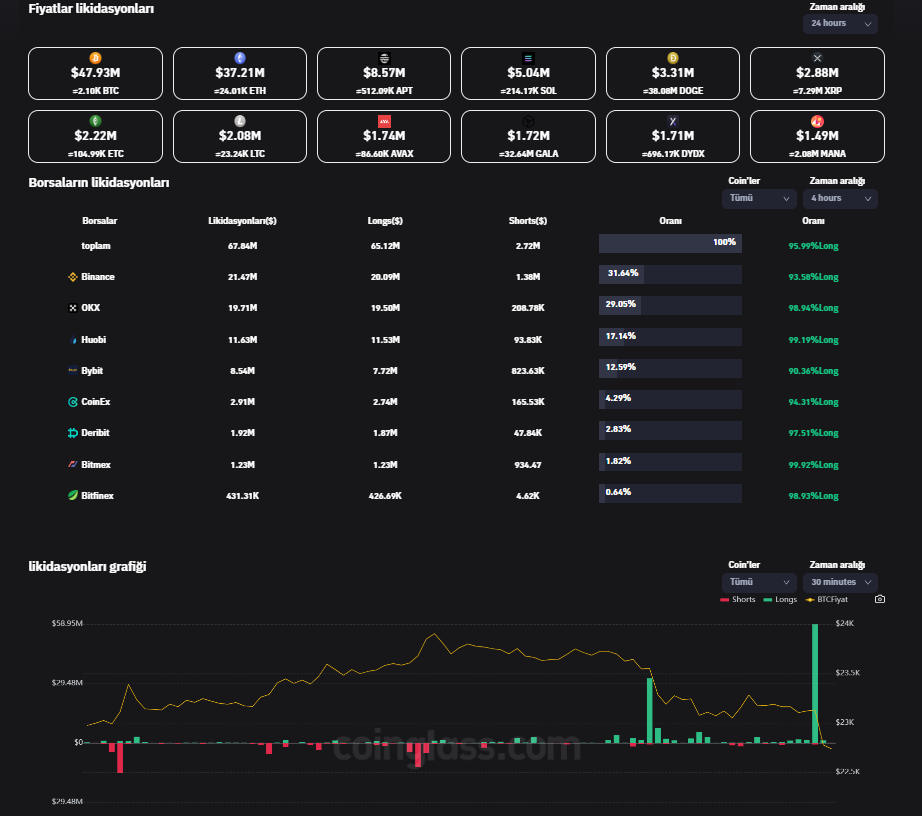The image size is (922, 816).
Task: Open the Tümü coin dropdown above exchanges table
Action: [x=758, y=198]
